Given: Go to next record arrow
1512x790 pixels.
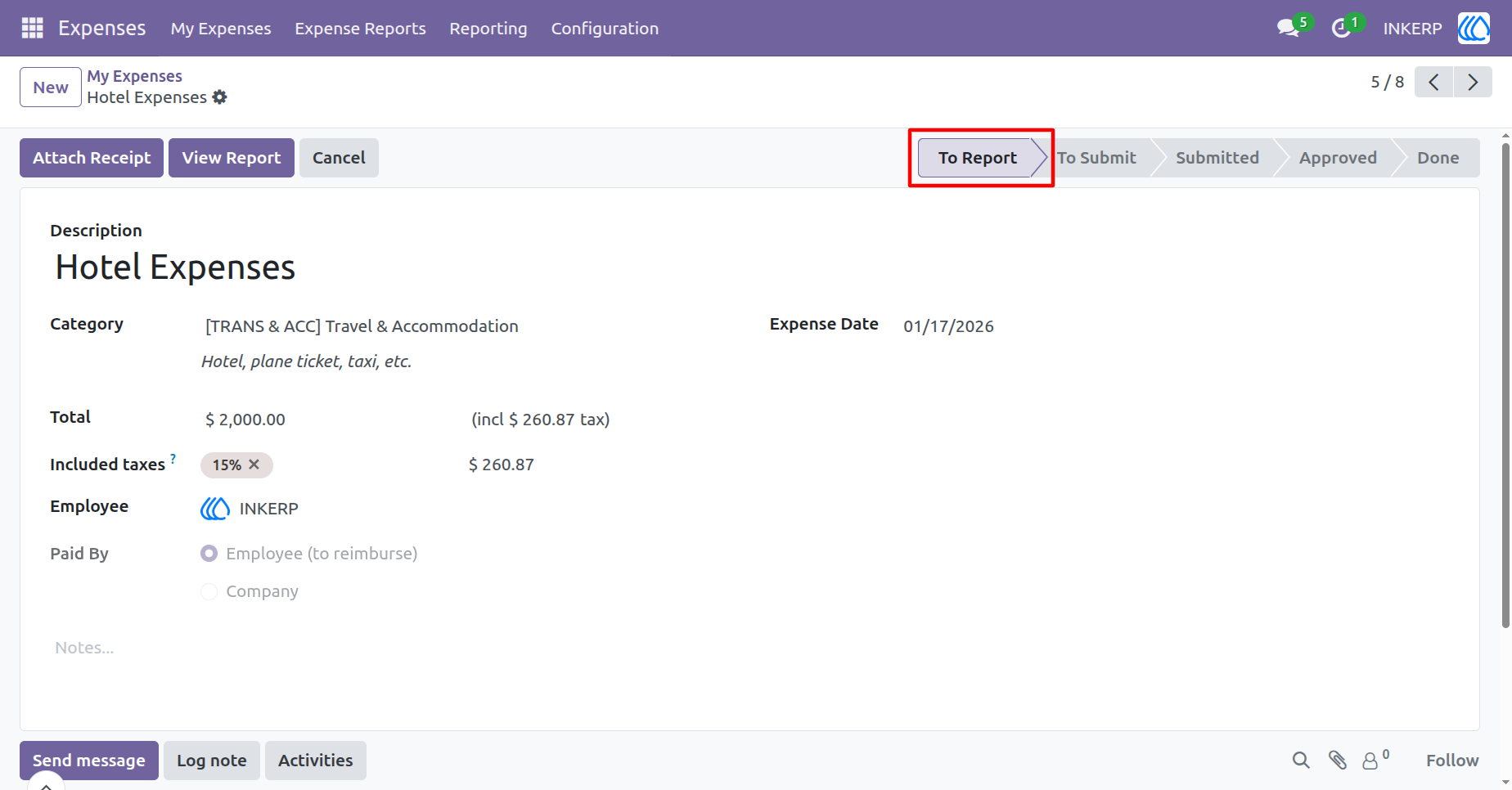Looking at the screenshot, I should [1473, 82].
